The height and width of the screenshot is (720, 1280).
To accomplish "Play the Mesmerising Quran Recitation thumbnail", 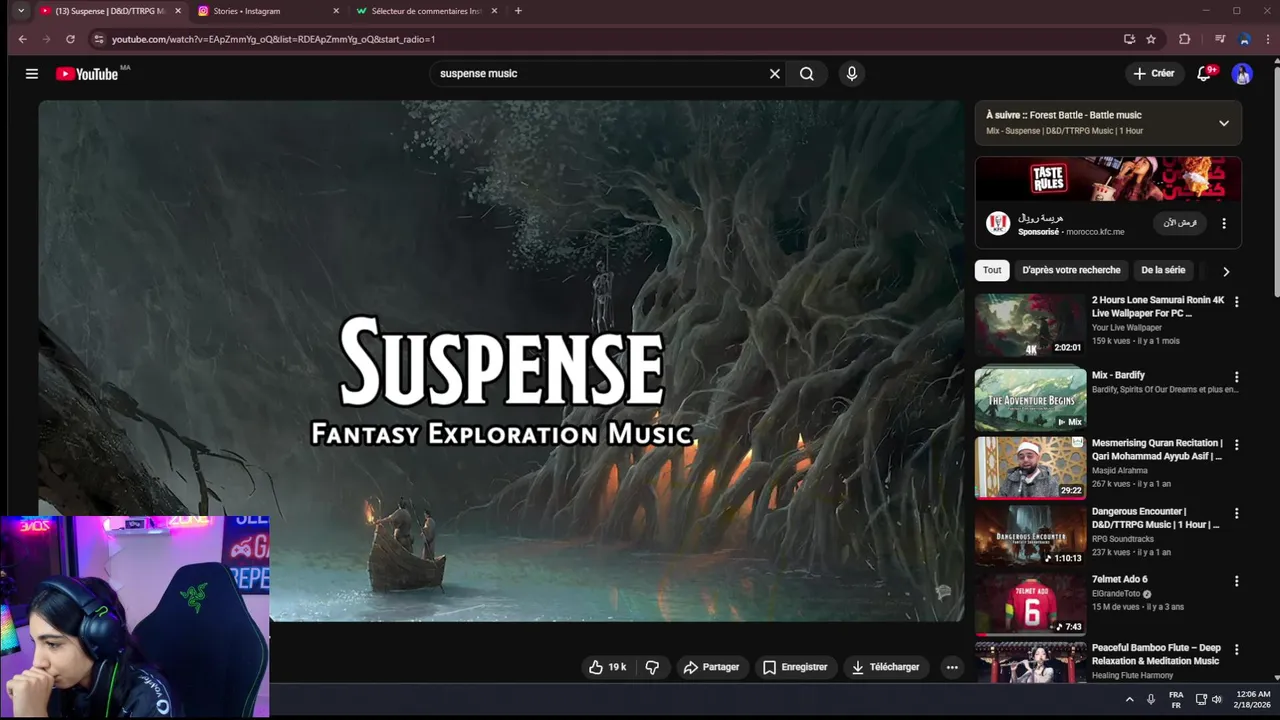I will coord(1030,467).
